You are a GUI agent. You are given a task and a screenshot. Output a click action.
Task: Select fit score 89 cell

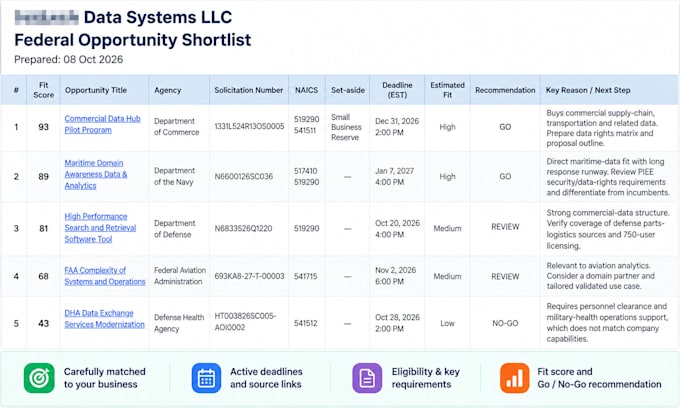[x=43, y=176]
